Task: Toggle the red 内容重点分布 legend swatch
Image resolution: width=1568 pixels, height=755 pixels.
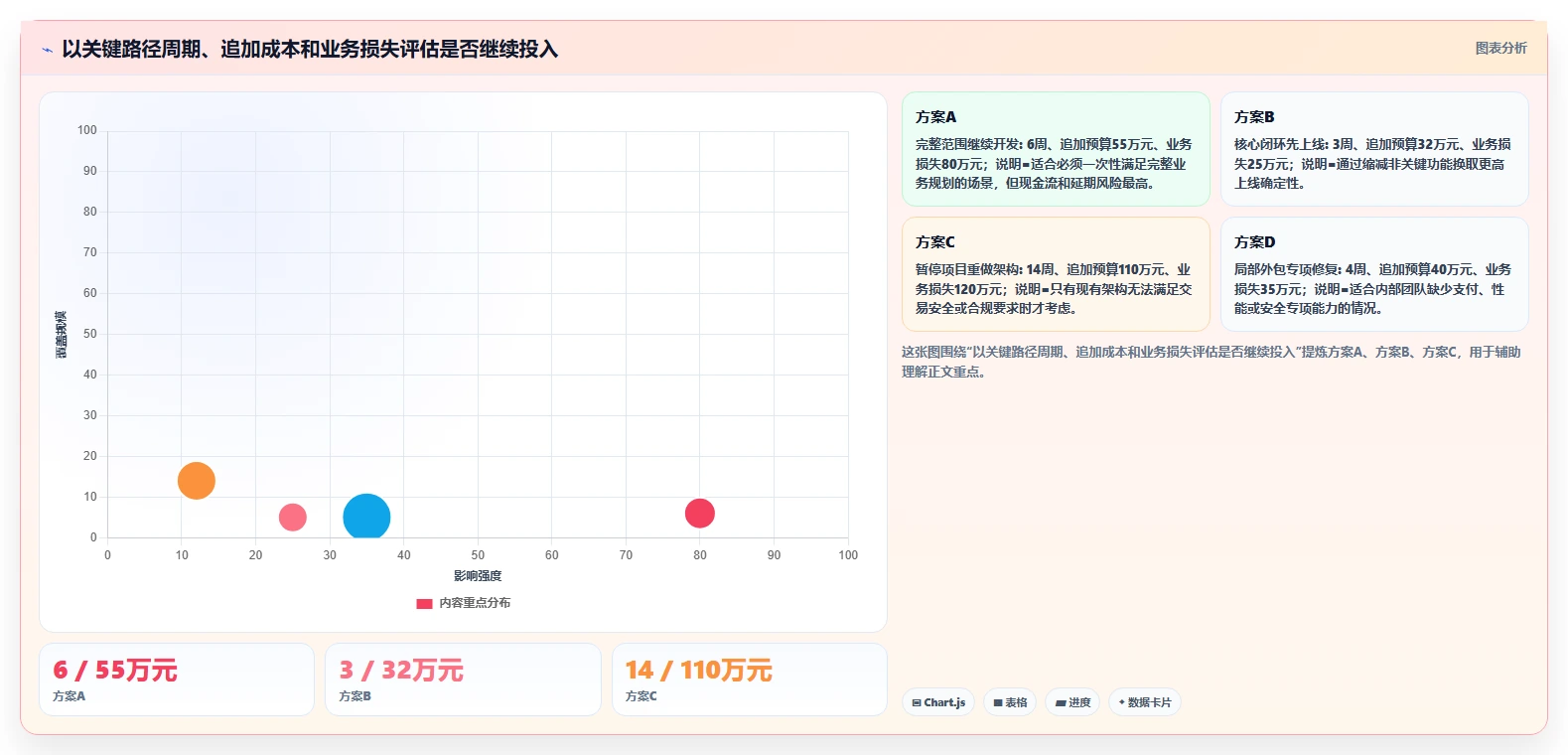Action: (424, 603)
